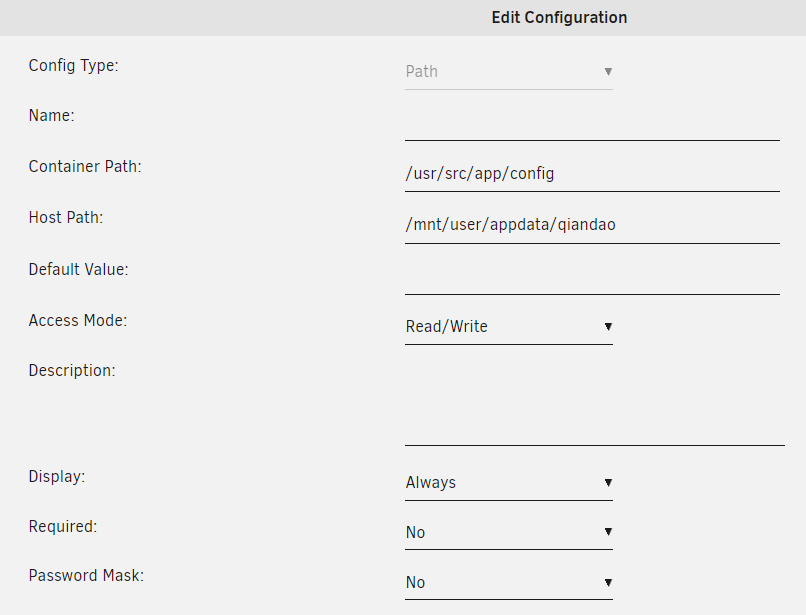Click the Name label text

(52, 116)
